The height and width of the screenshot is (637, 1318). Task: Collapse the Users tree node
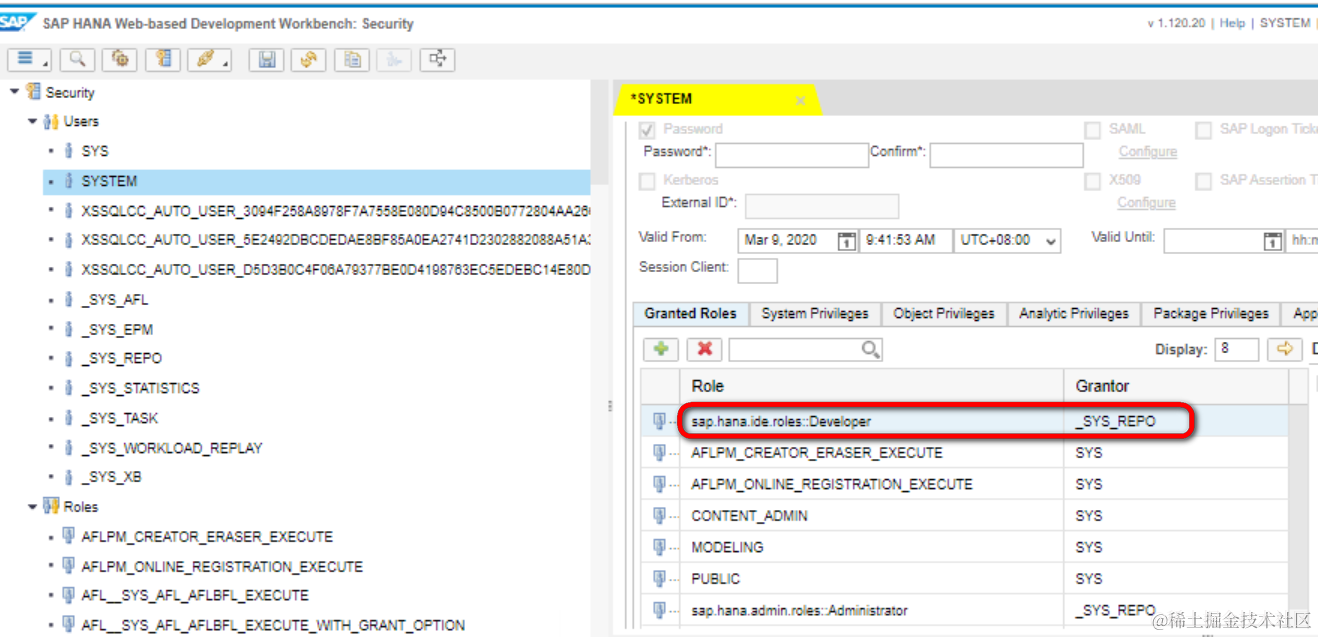coord(33,121)
